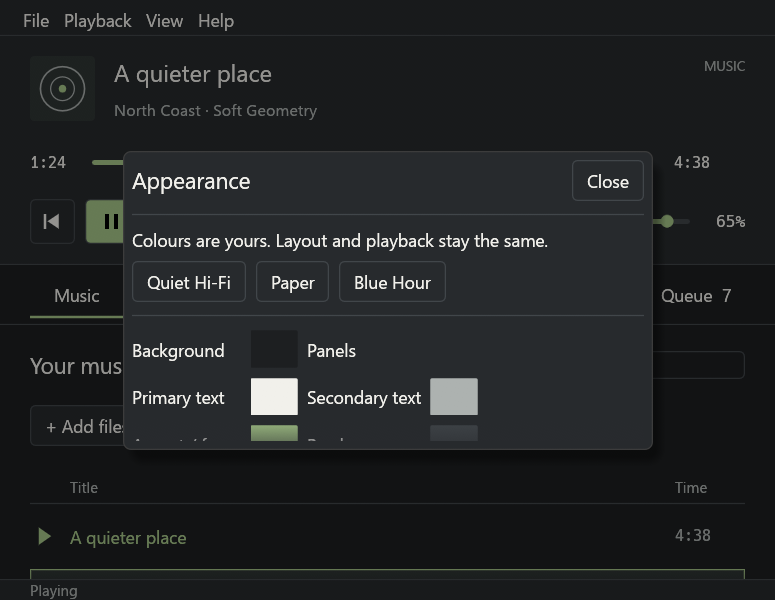The image size is (775, 600).
Task: Sort by the Time column header
Action: (690, 488)
